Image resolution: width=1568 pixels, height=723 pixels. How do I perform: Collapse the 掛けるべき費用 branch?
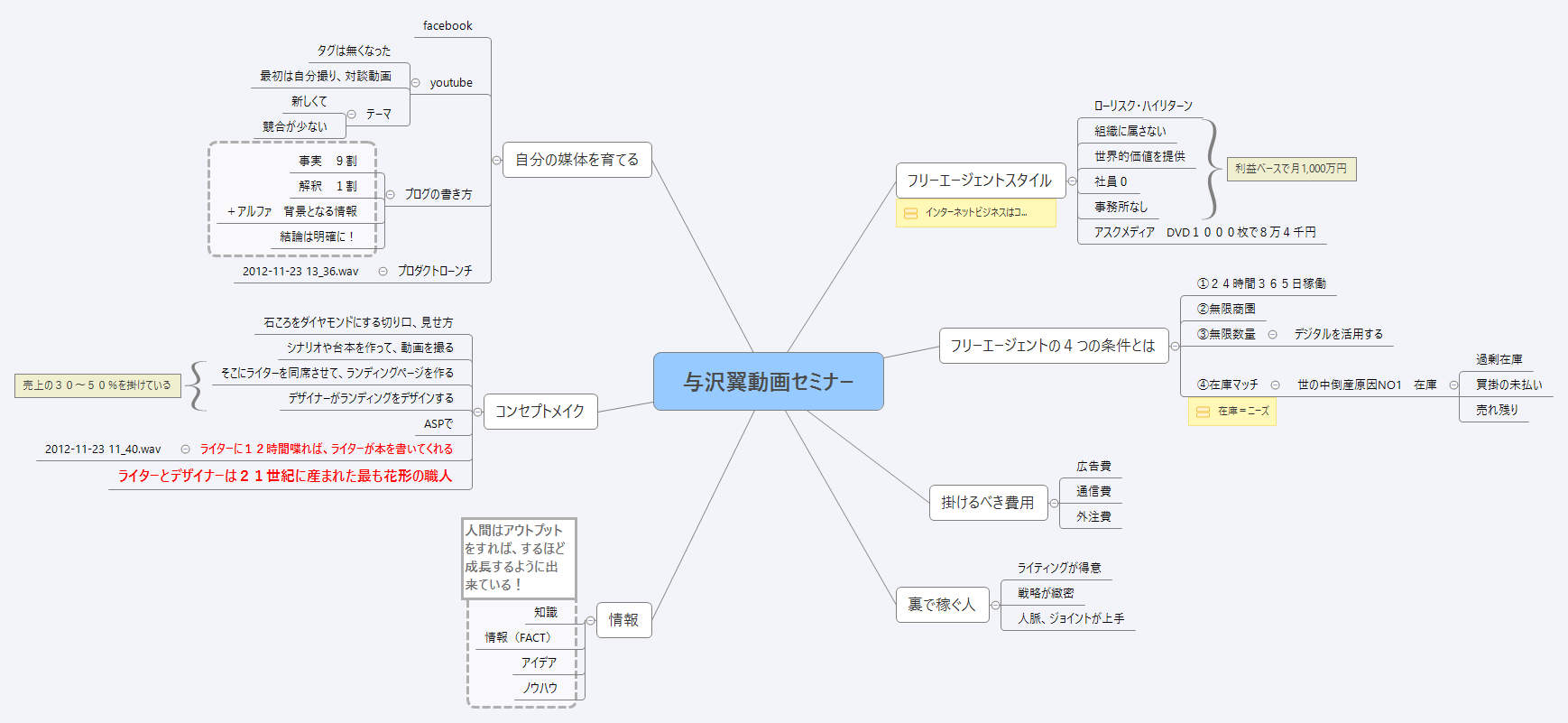click(1054, 504)
